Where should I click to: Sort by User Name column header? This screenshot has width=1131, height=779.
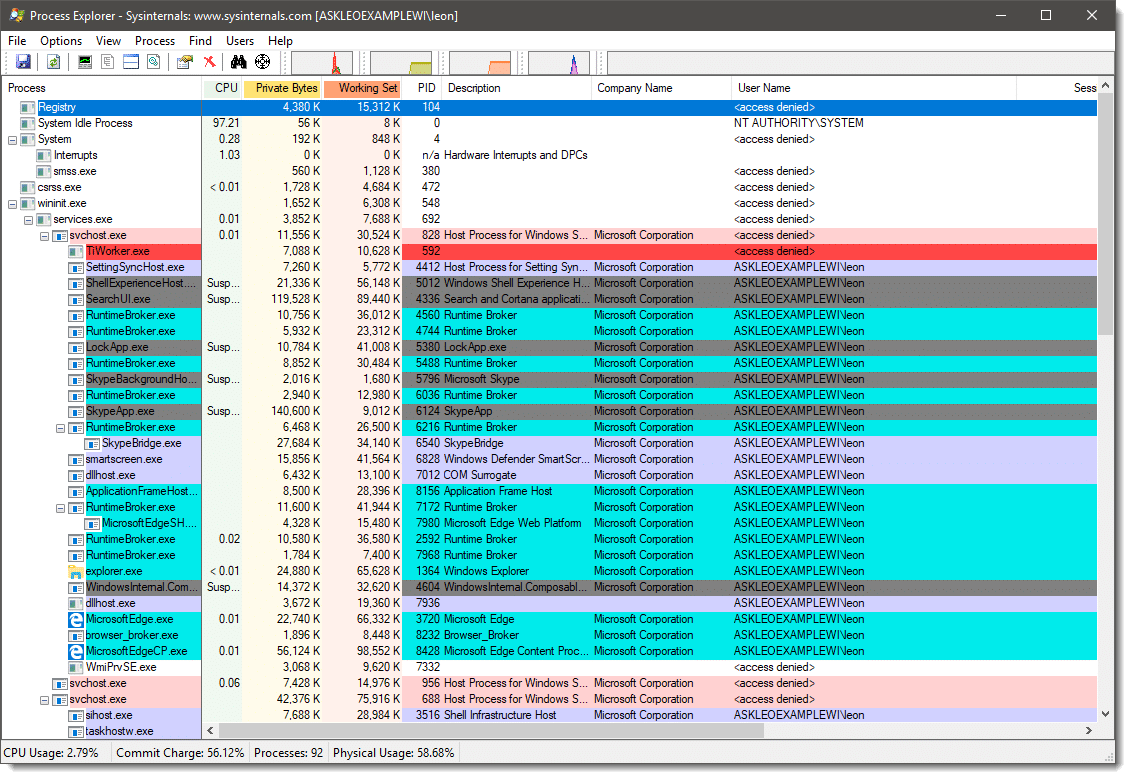pyautogui.click(x=874, y=88)
